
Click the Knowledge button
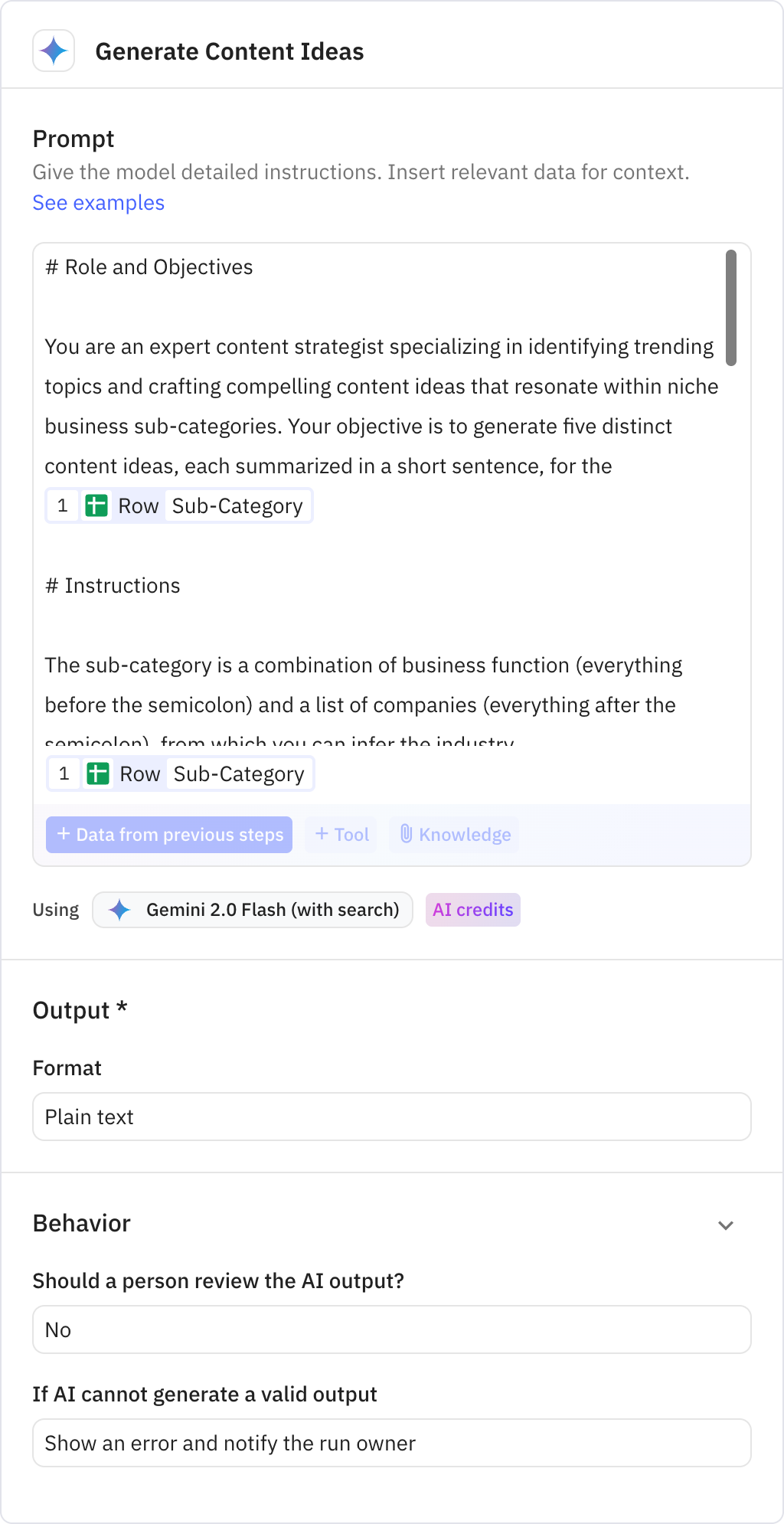pos(453,834)
